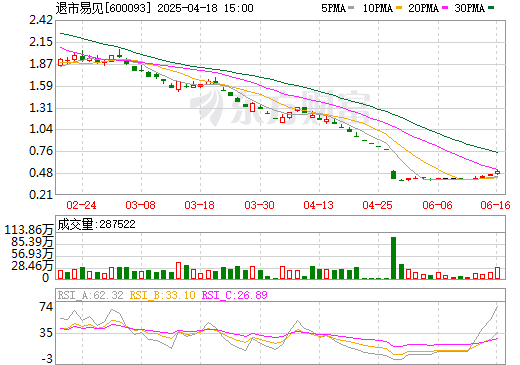Click the 85.39万 volume axis value
This screenshot has height=365, width=520.
click(x=32, y=242)
